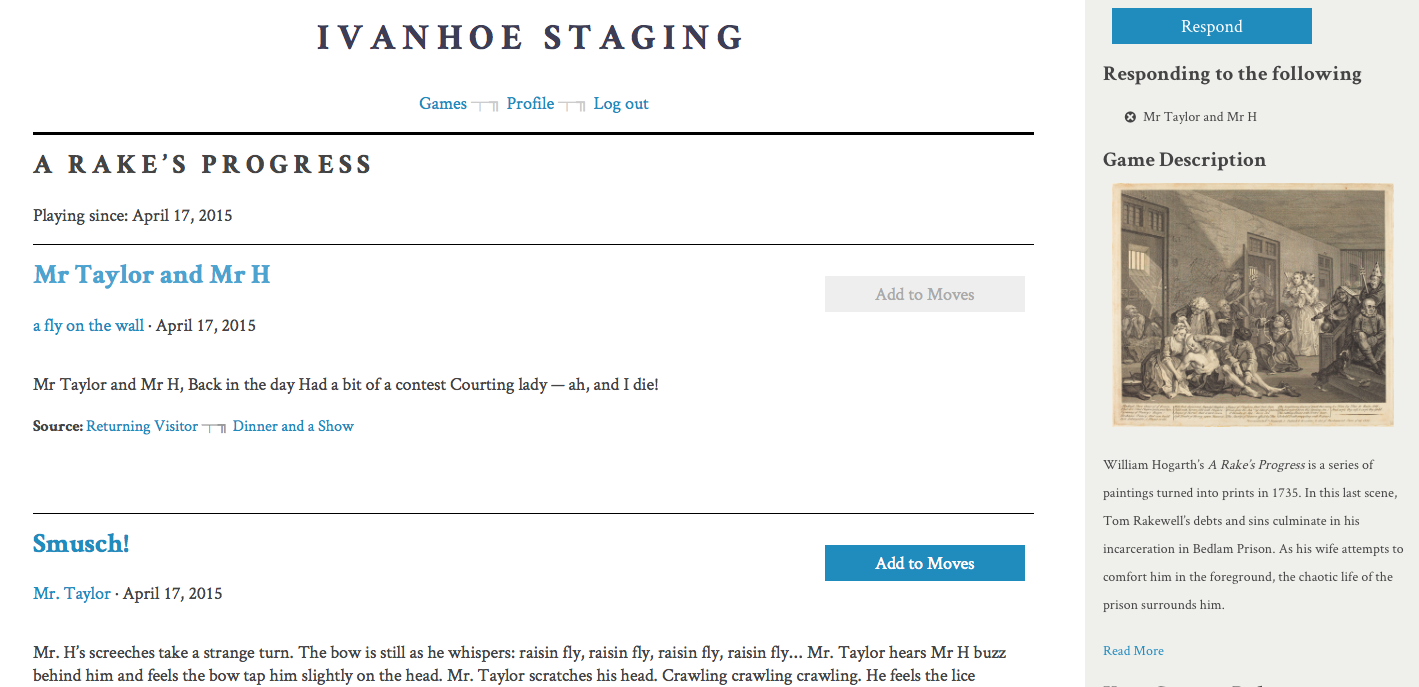Image resolution: width=1419 pixels, height=687 pixels.
Task: Remove Mr Taylor and Mr H from responses
Action: [1130, 117]
